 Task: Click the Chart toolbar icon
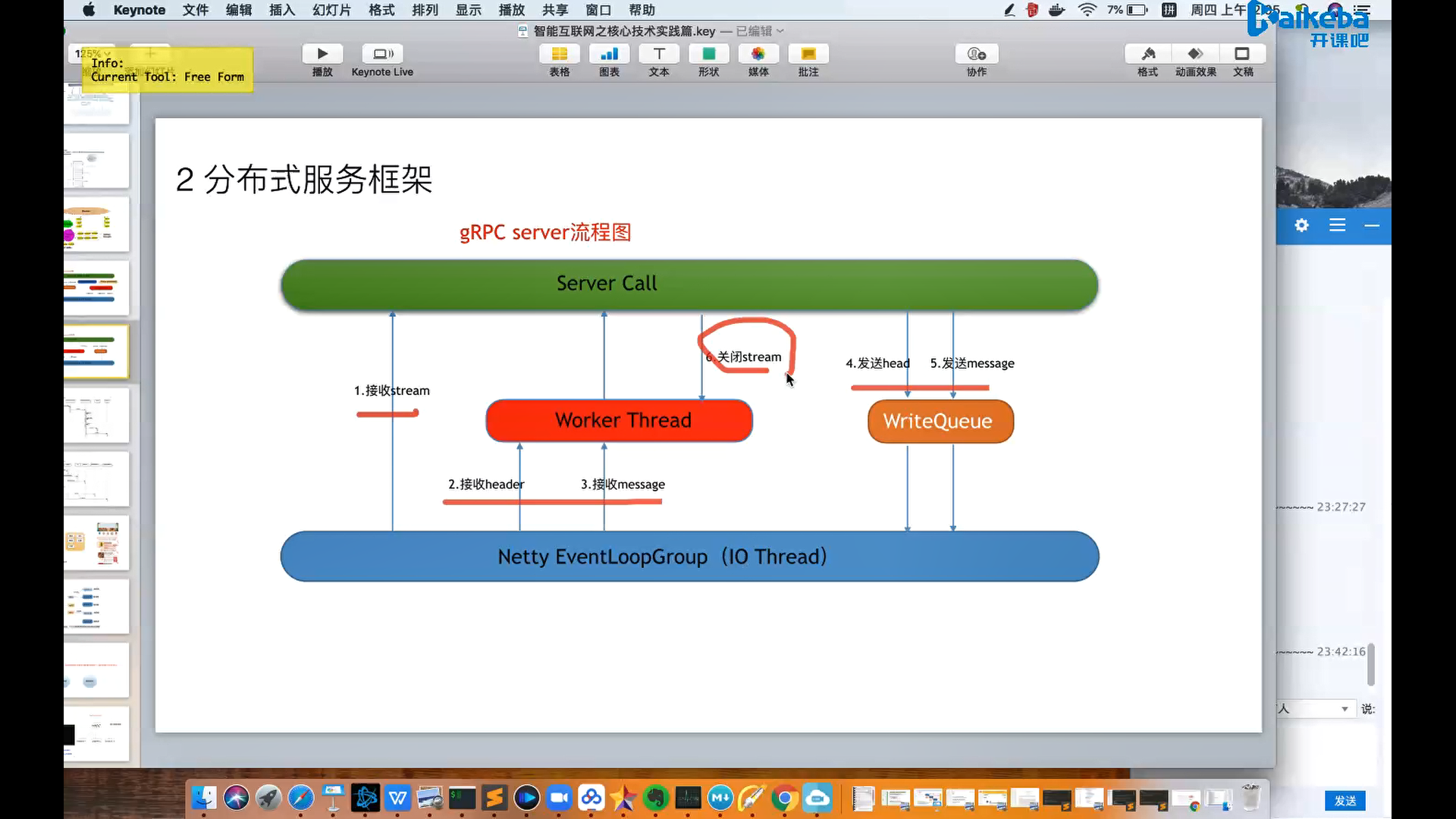tap(609, 54)
